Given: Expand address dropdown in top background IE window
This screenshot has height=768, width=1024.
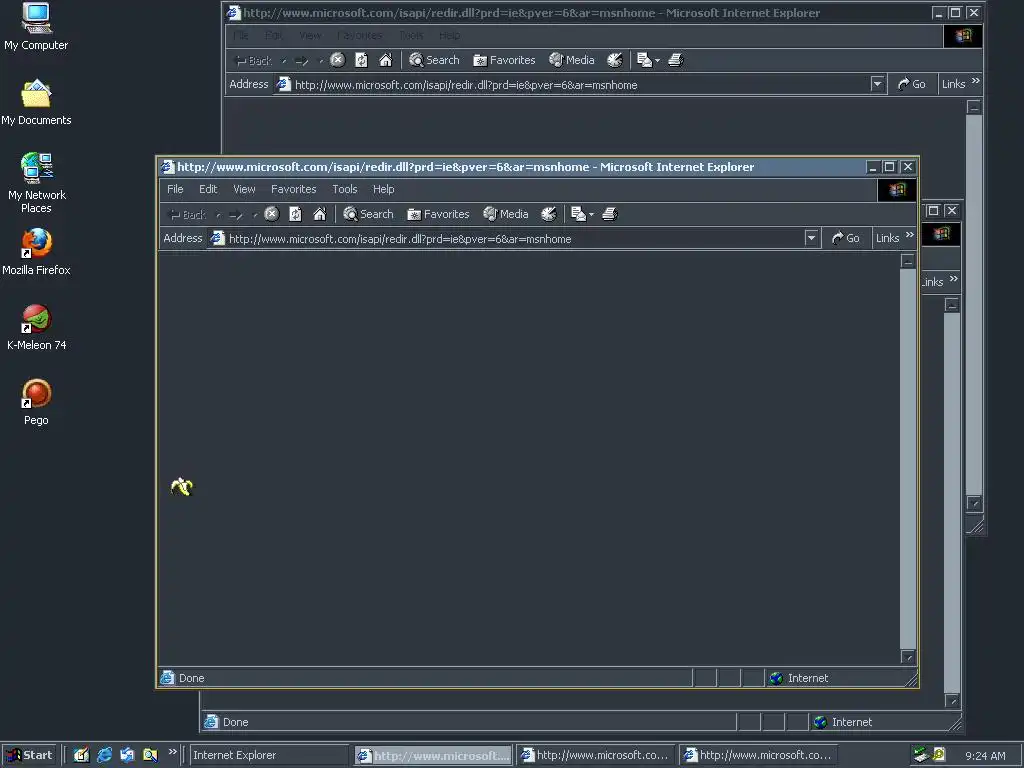Looking at the screenshot, I should point(877,84).
